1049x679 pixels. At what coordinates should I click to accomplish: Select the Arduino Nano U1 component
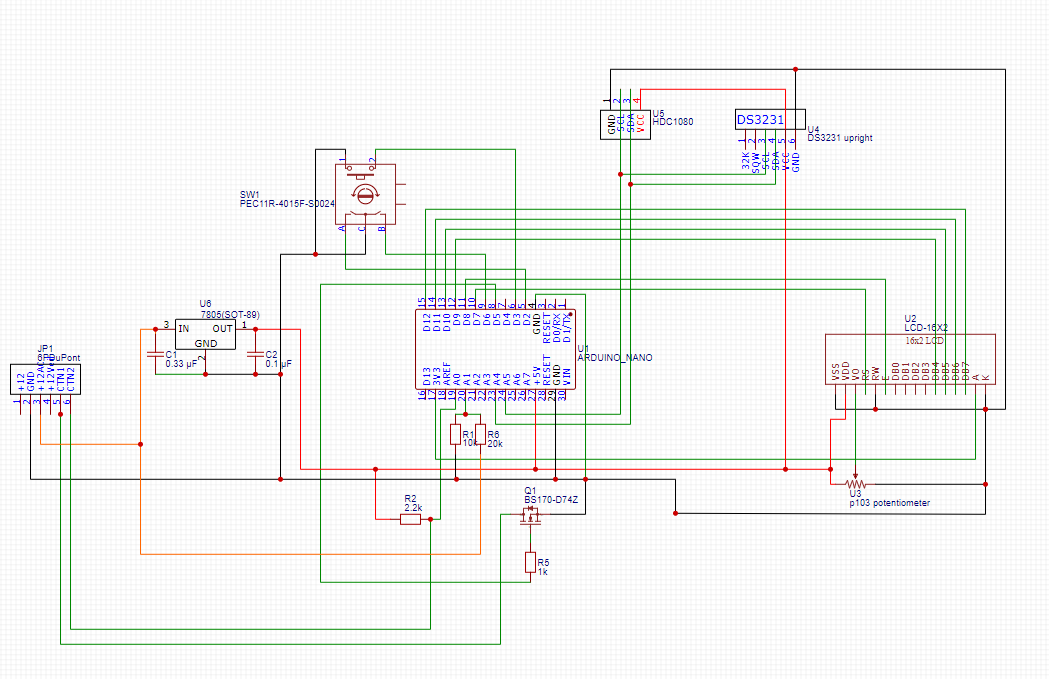[494, 349]
